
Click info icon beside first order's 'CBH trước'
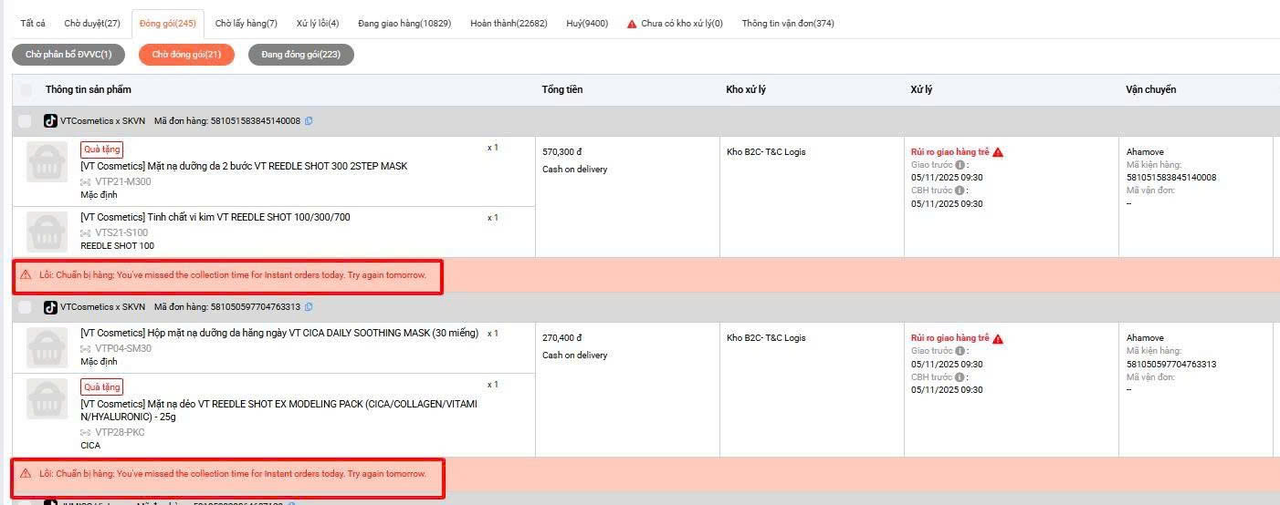pyautogui.click(x=960, y=191)
